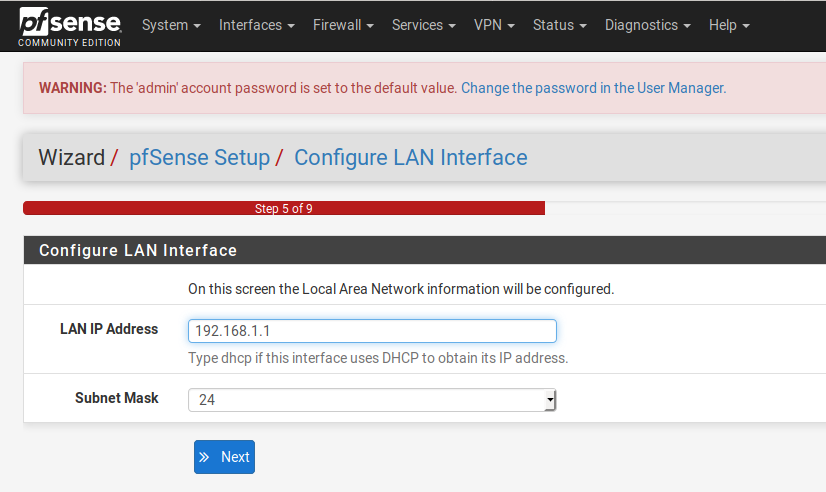Image resolution: width=826 pixels, height=492 pixels.
Task: Click the Configure LAN Interface breadcrumb
Action: pos(410,158)
